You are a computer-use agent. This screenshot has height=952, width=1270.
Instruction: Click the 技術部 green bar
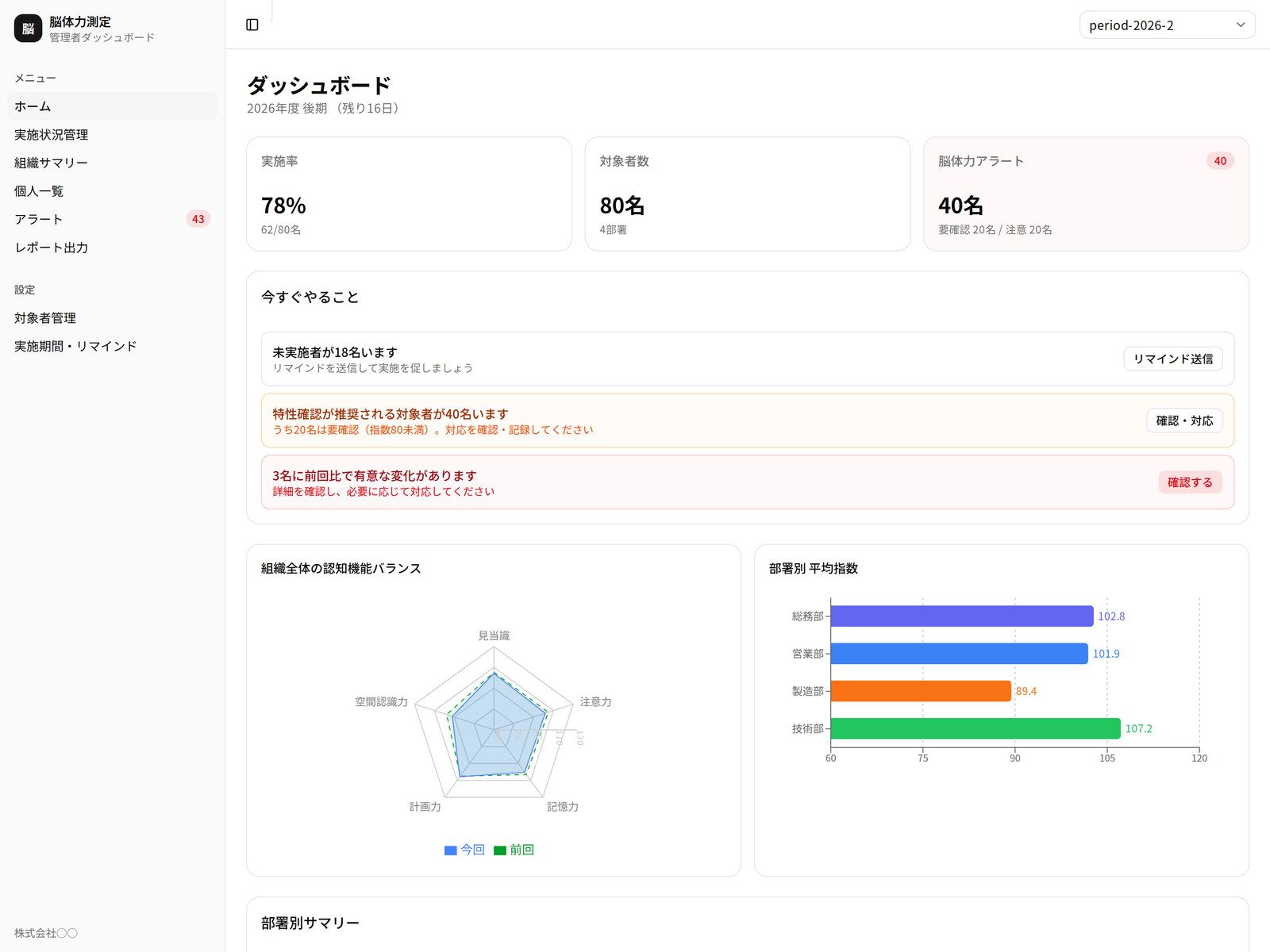tap(976, 728)
